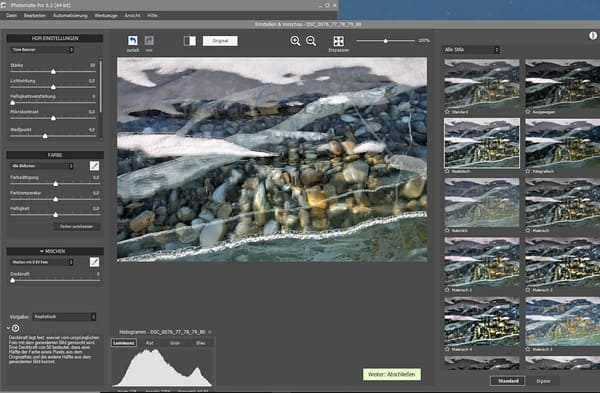Image resolution: width=600 pixels, height=393 pixels.
Task: Open the Ansicht menu
Action: point(132,16)
